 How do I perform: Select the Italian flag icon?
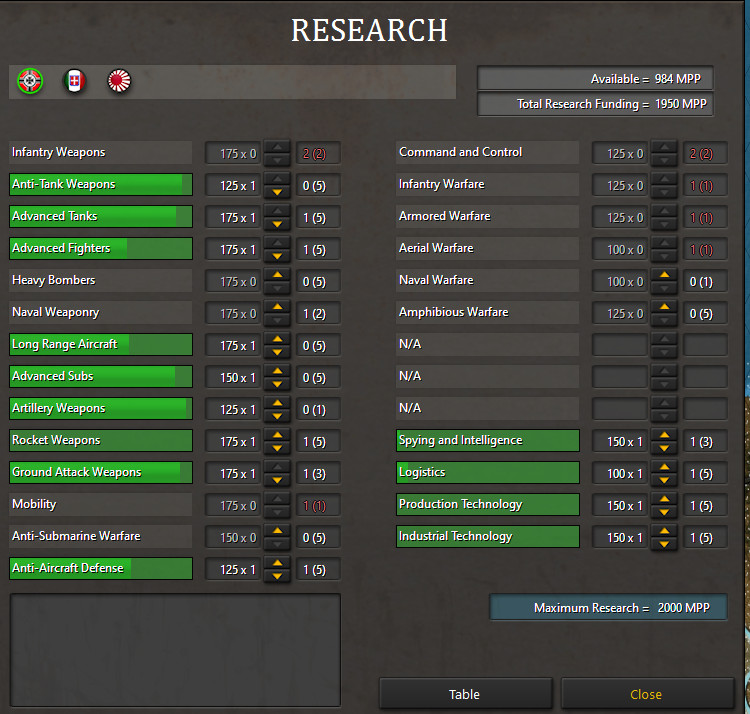(75, 81)
